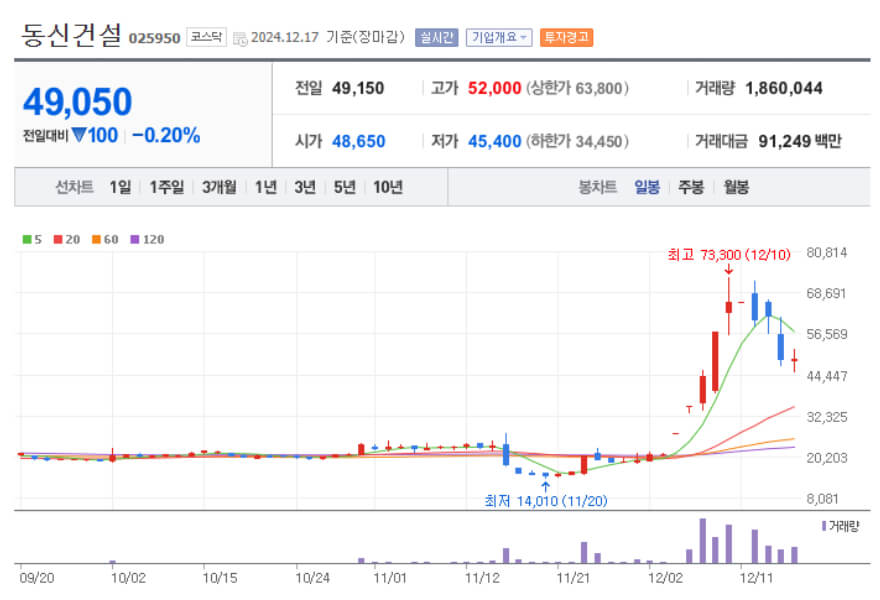Select the 1일 line chart tab

[x=120, y=187]
